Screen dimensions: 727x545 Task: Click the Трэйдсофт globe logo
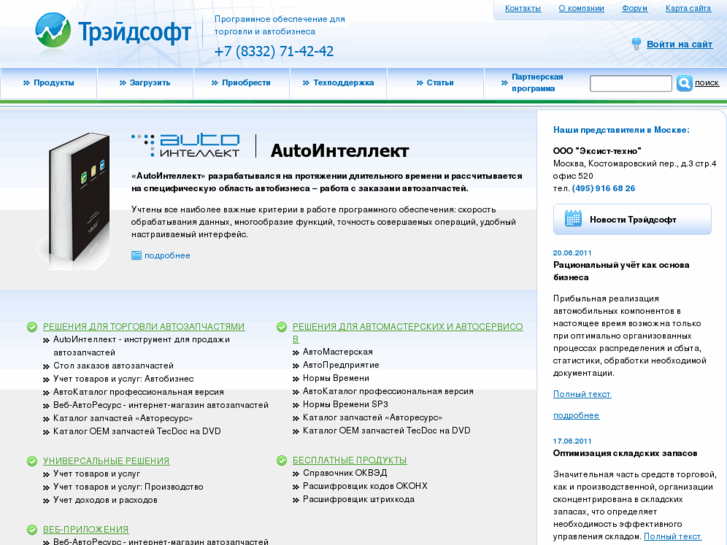pyautogui.click(x=53, y=30)
